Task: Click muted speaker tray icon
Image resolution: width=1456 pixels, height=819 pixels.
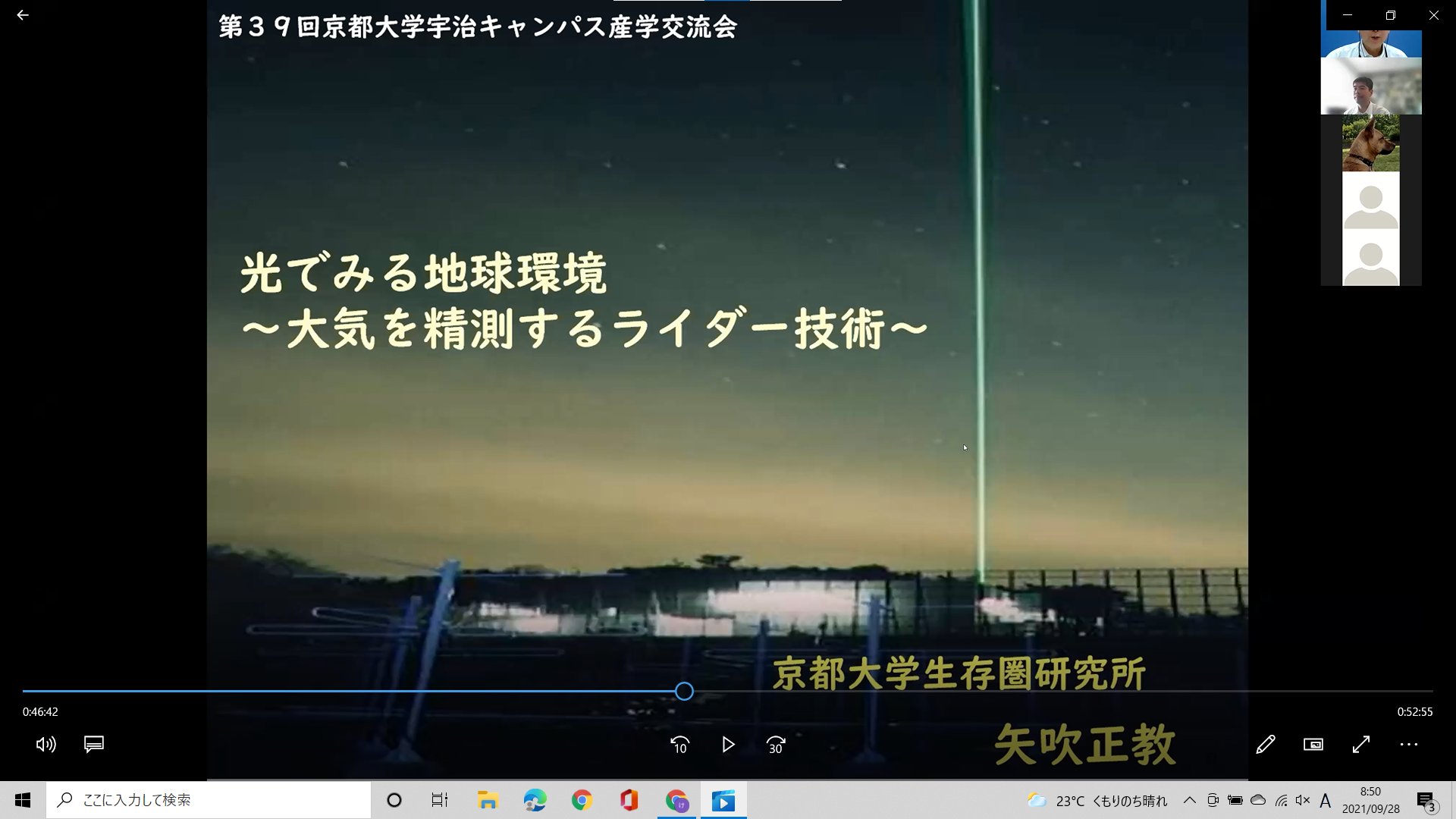Action: [1303, 800]
